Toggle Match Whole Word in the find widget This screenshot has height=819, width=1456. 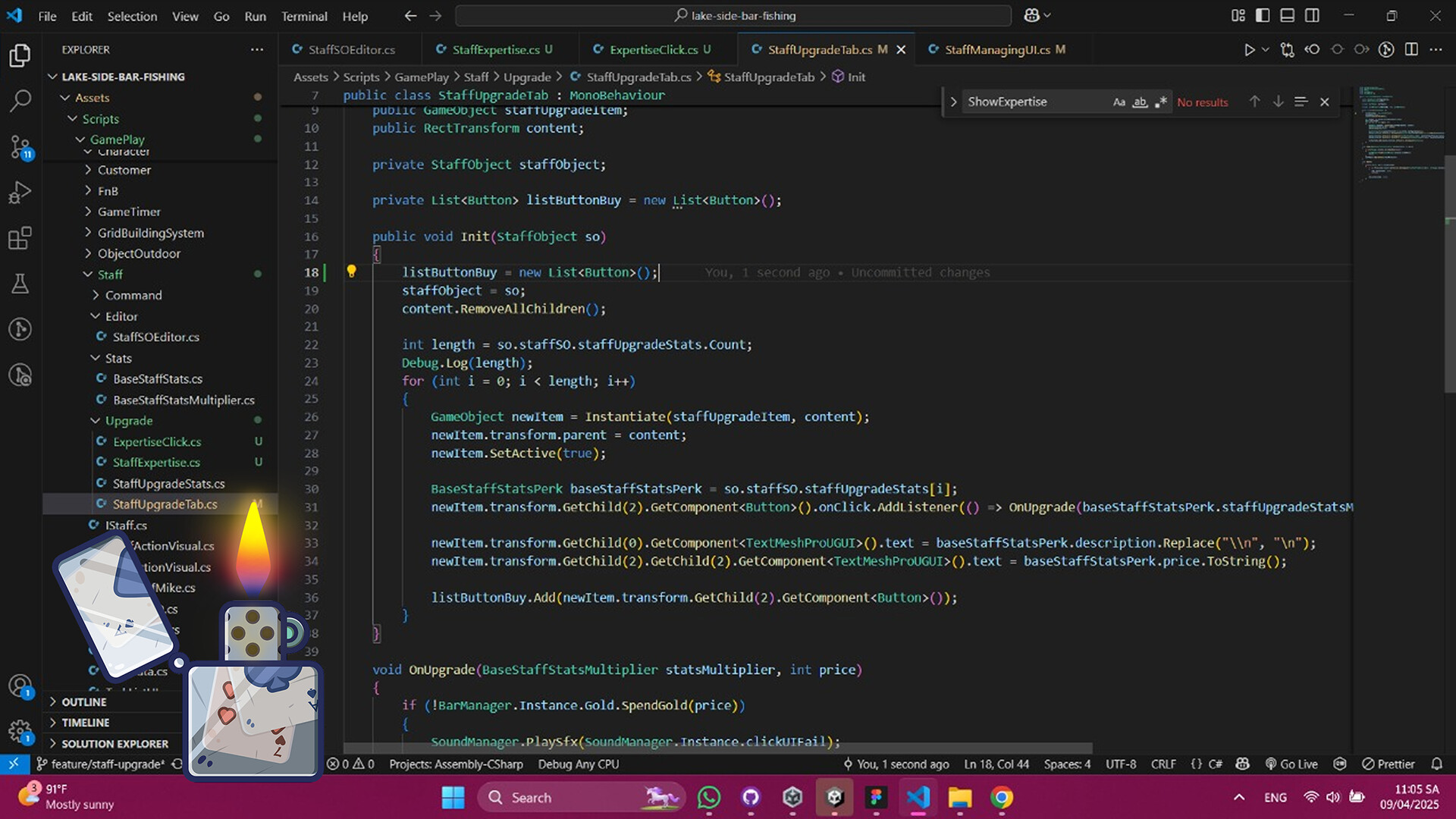tap(1140, 101)
